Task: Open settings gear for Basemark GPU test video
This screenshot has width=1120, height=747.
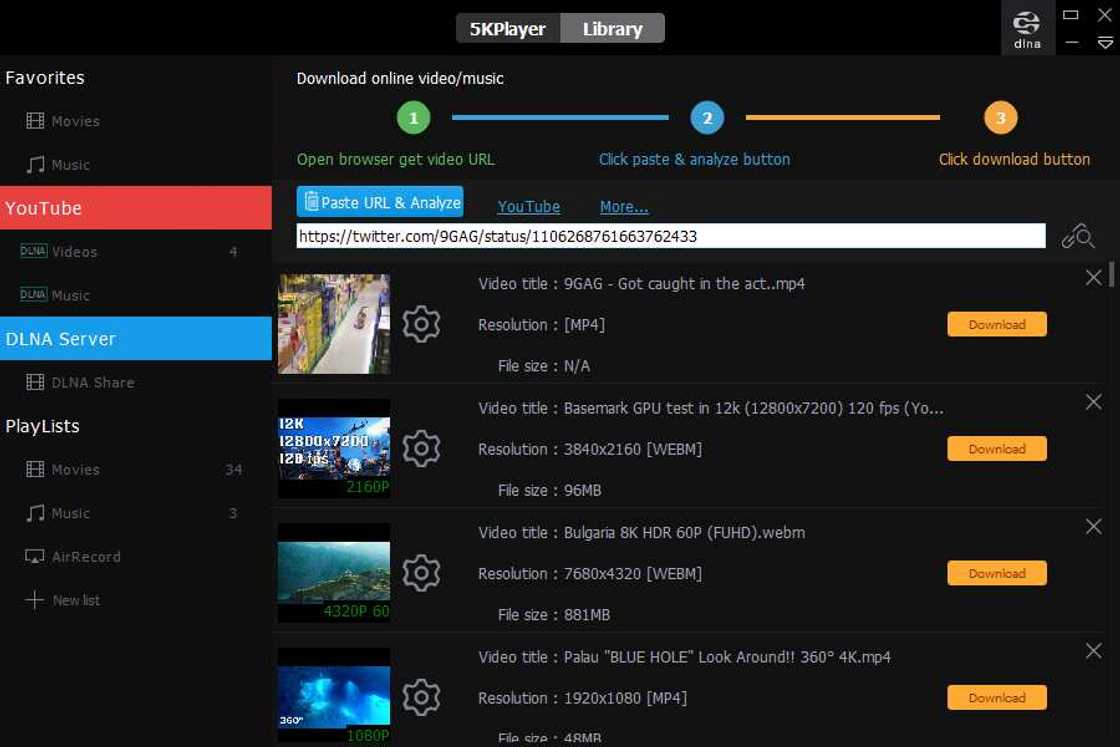Action: coord(421,449)
